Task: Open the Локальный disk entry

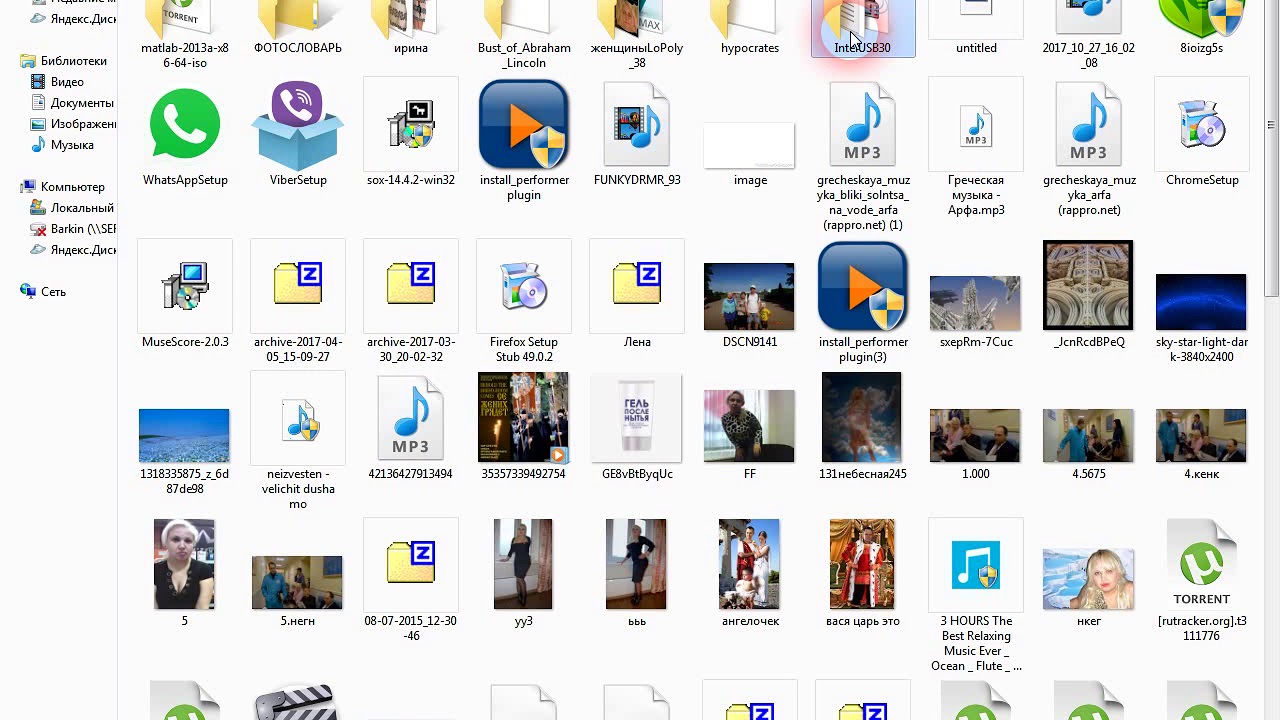Action: coord(82,208)
